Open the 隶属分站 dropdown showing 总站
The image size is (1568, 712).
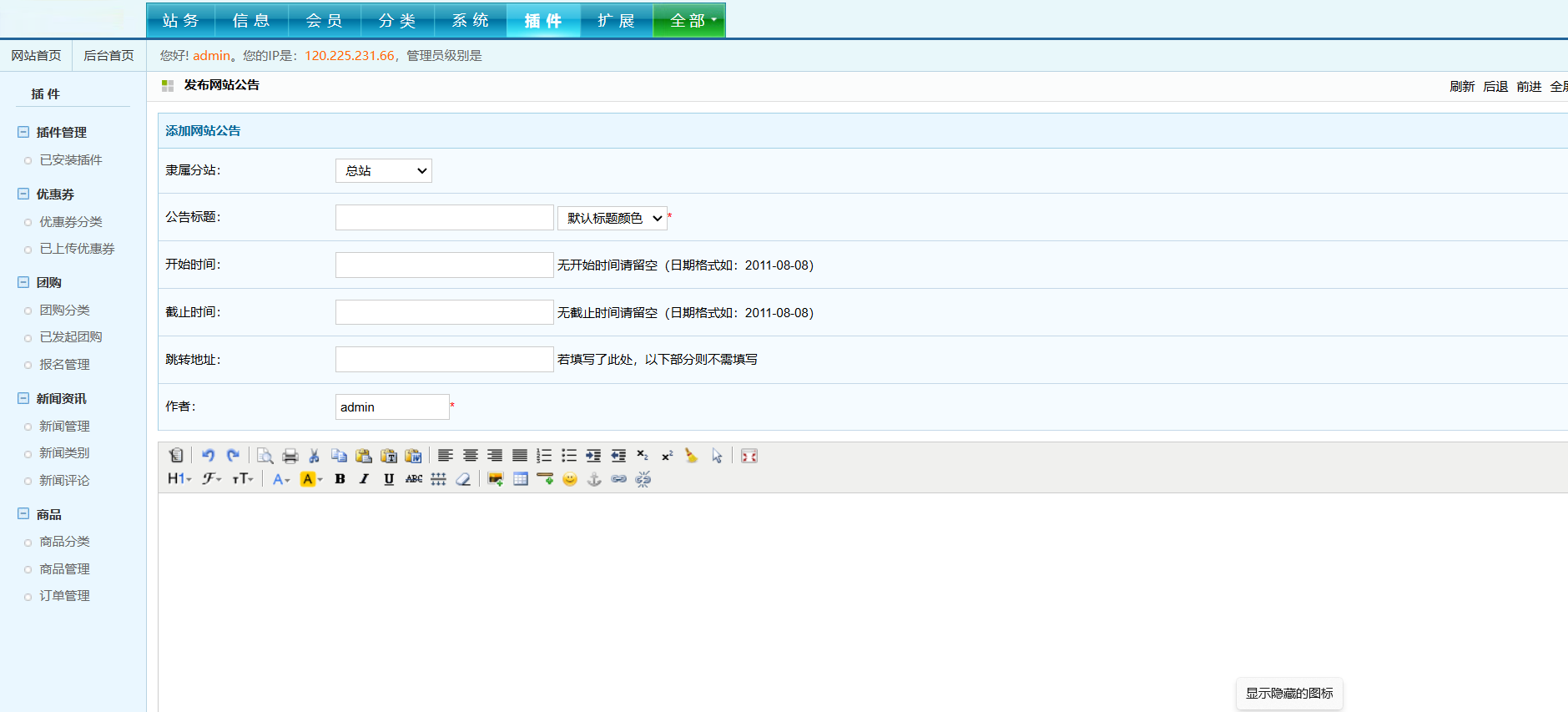pos(383,170)
